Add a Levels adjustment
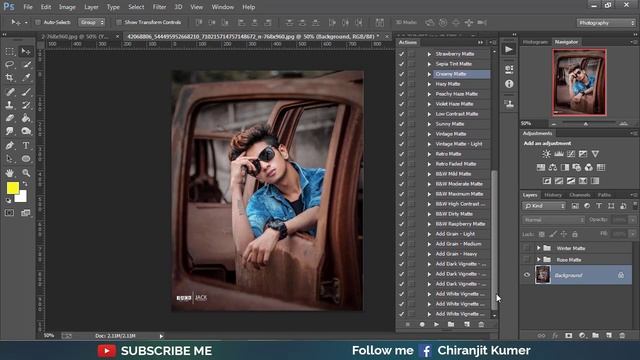Screen dimensions: 640x360 coord(558,154)
